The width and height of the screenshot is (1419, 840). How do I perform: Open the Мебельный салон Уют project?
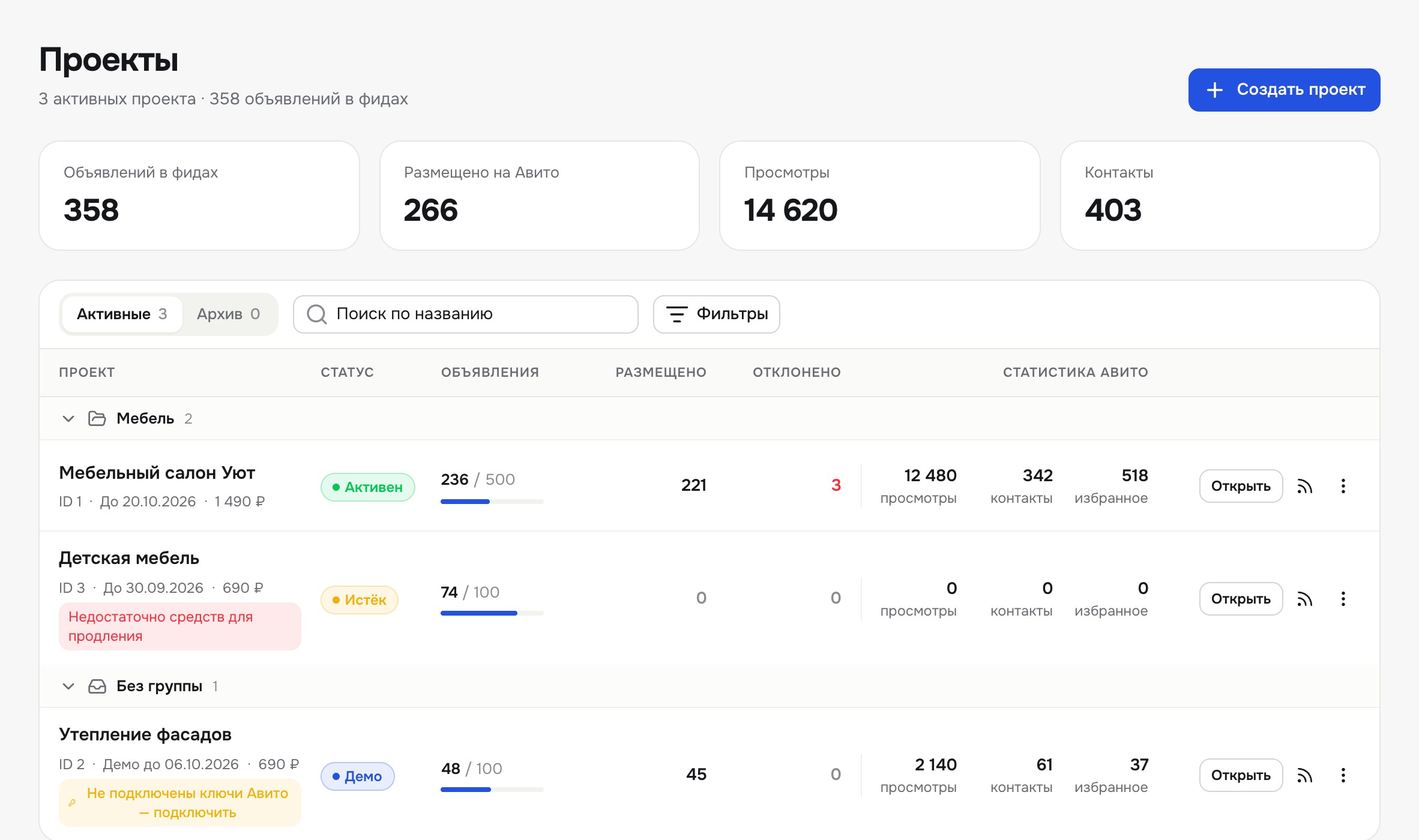[x=1241, y=486]
